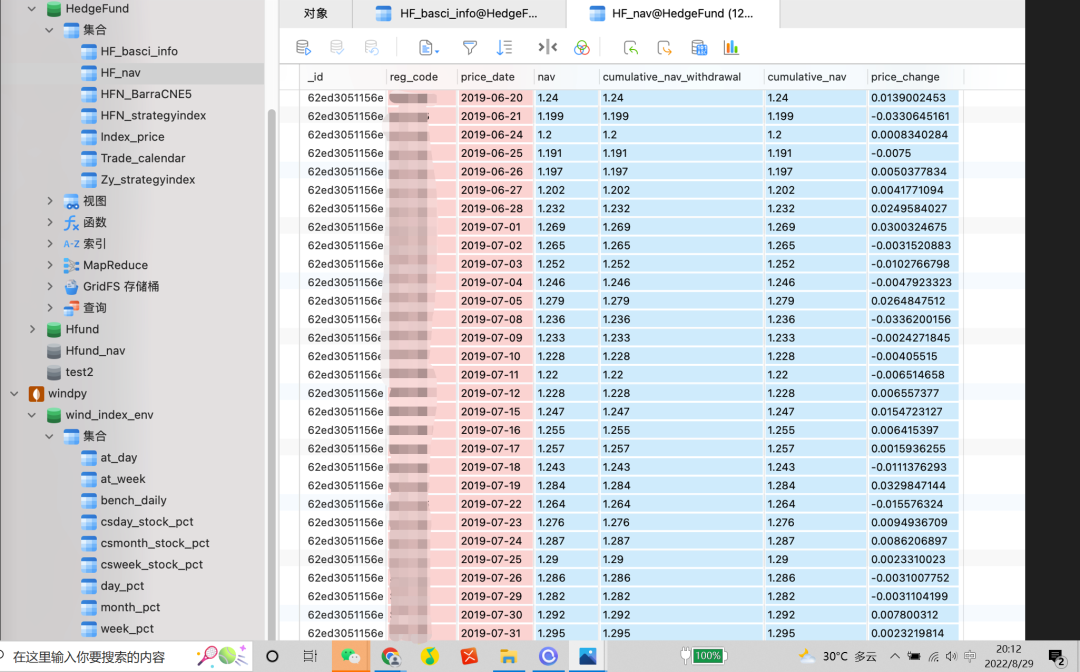Click the three-circle color icon
Viewport: 1080px width, 672px height.
[582, 48]
